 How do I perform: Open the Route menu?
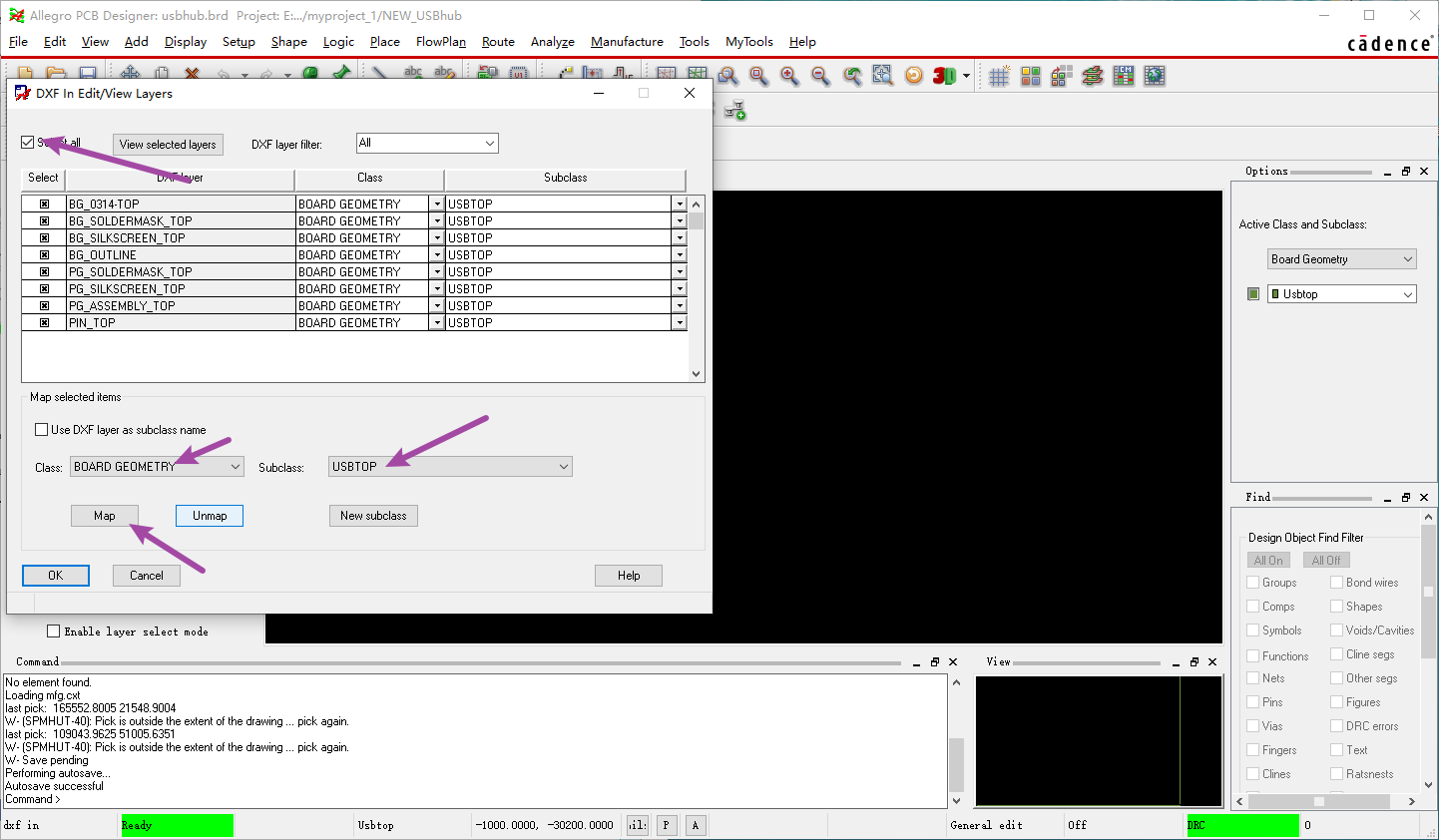pyautogui.click(x=498, y=42)
